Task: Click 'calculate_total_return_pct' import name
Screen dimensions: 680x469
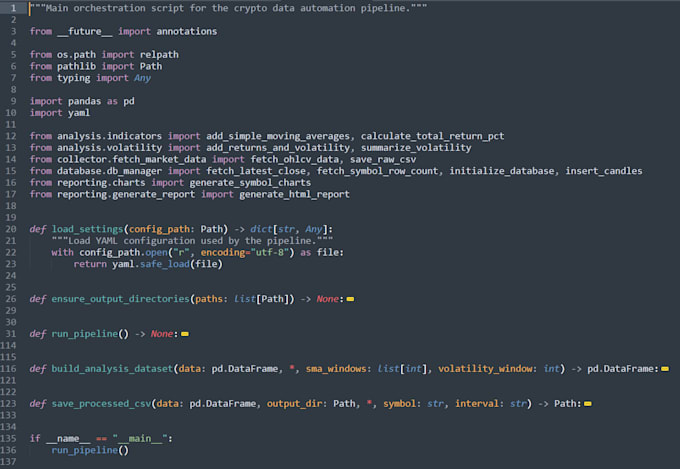Action: (x=432, y=136)
